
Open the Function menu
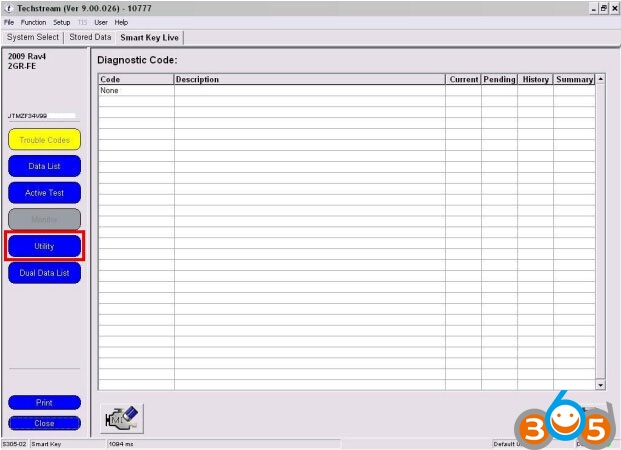click(x=33, y=23)
